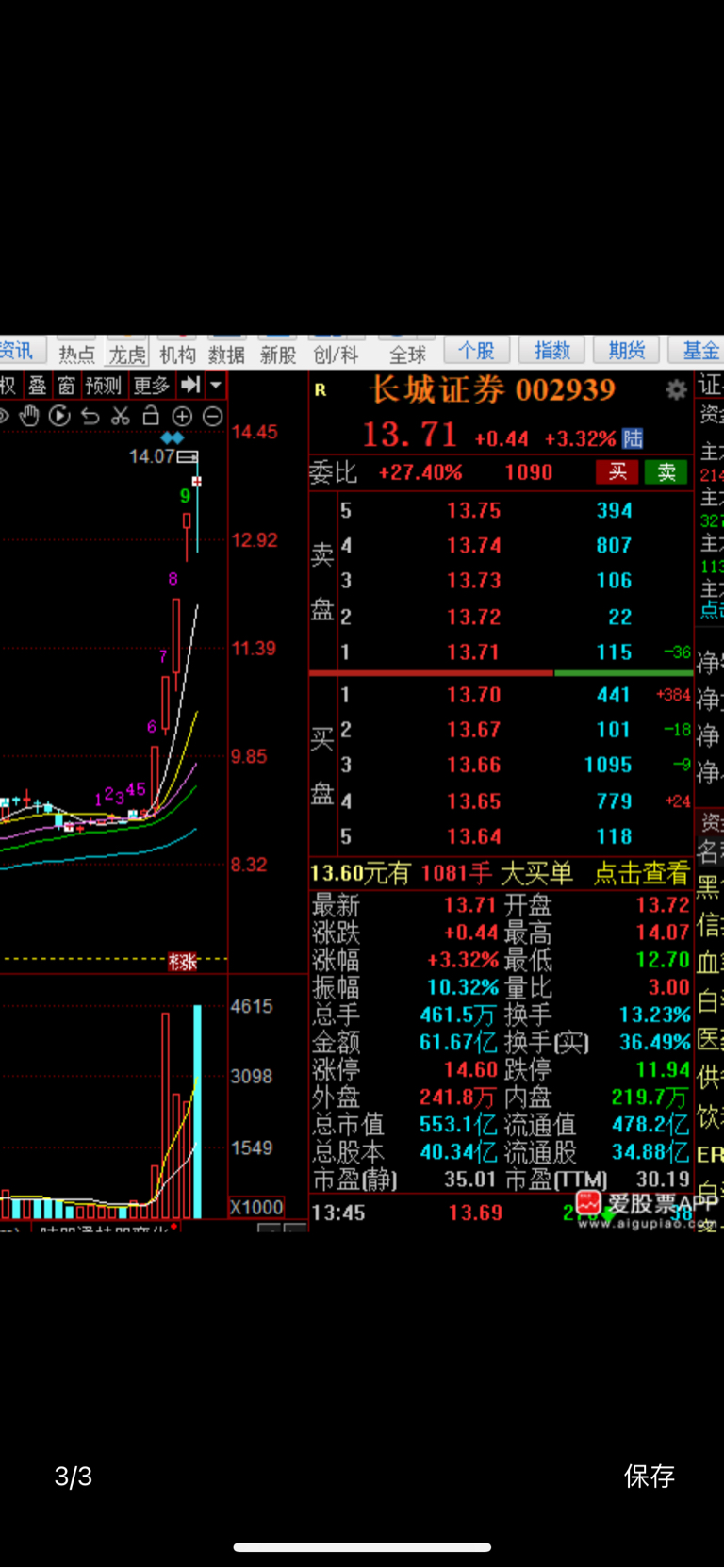Open the 龙虎 tab

tap(127, 354)
